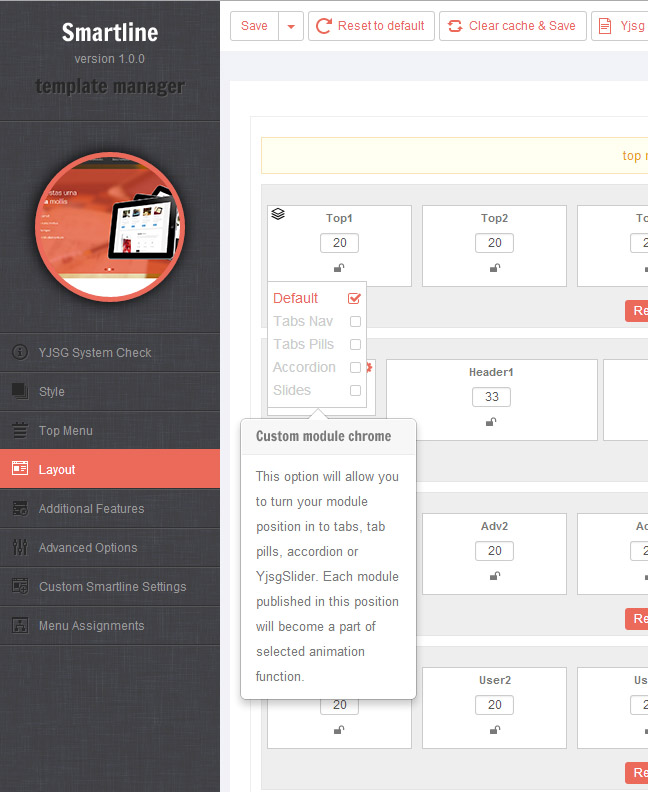
Task: Toggle the lock icon under Top1
Action: click(x=339, y=268)
